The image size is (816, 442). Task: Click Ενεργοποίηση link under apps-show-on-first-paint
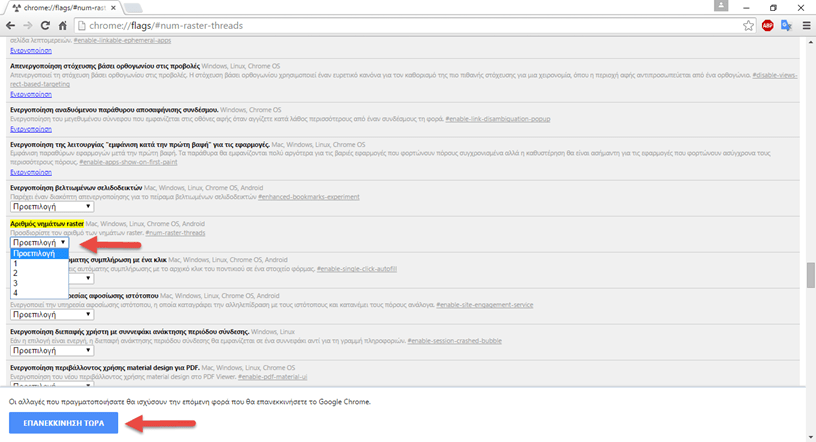point(31,172)
